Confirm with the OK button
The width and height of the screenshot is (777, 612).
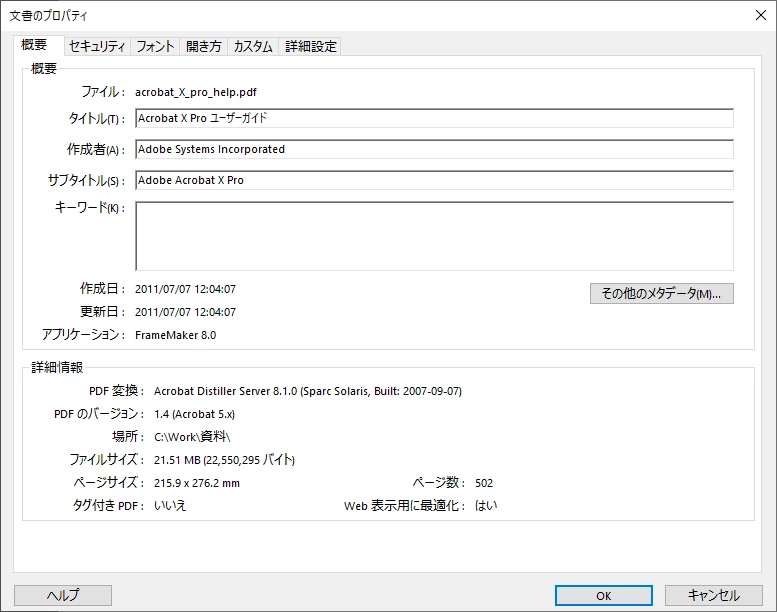click(604, 595)
